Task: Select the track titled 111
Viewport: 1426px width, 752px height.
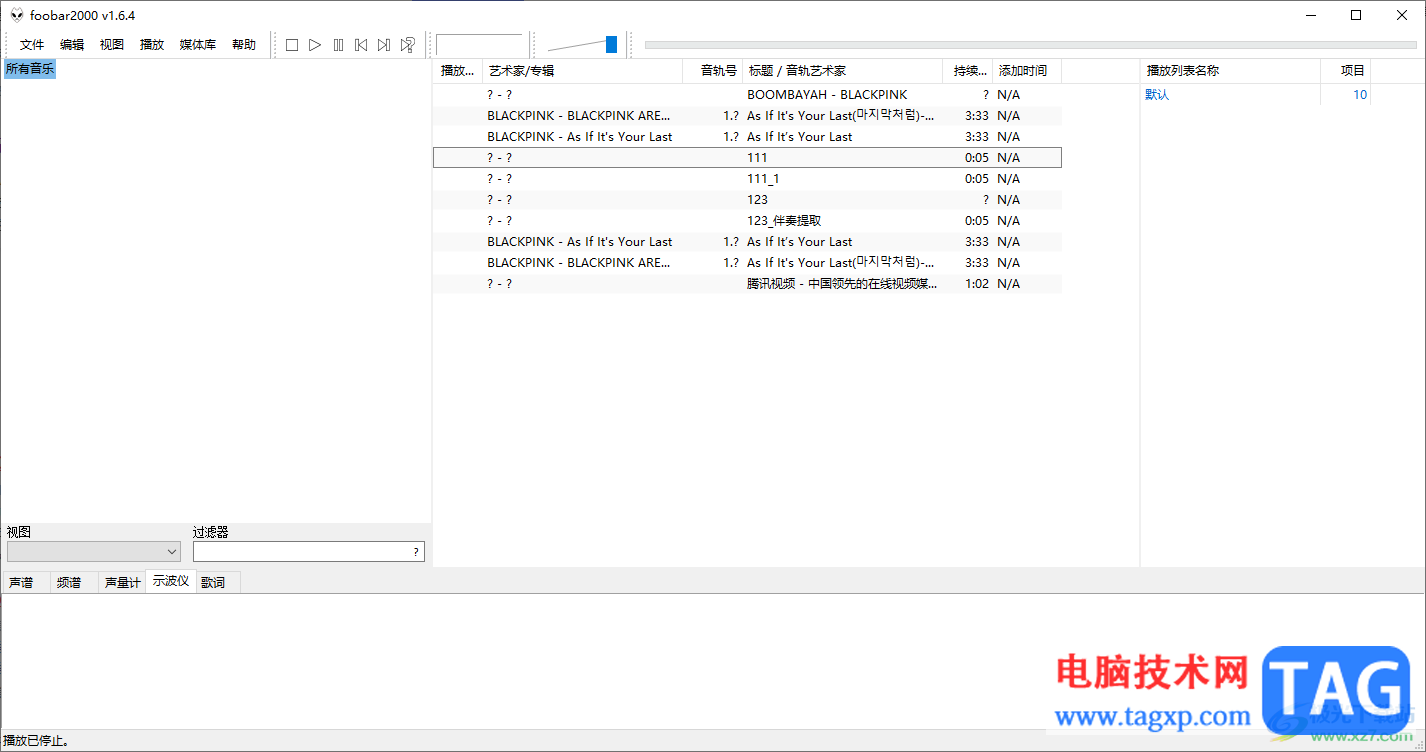Action: (747, 158)
